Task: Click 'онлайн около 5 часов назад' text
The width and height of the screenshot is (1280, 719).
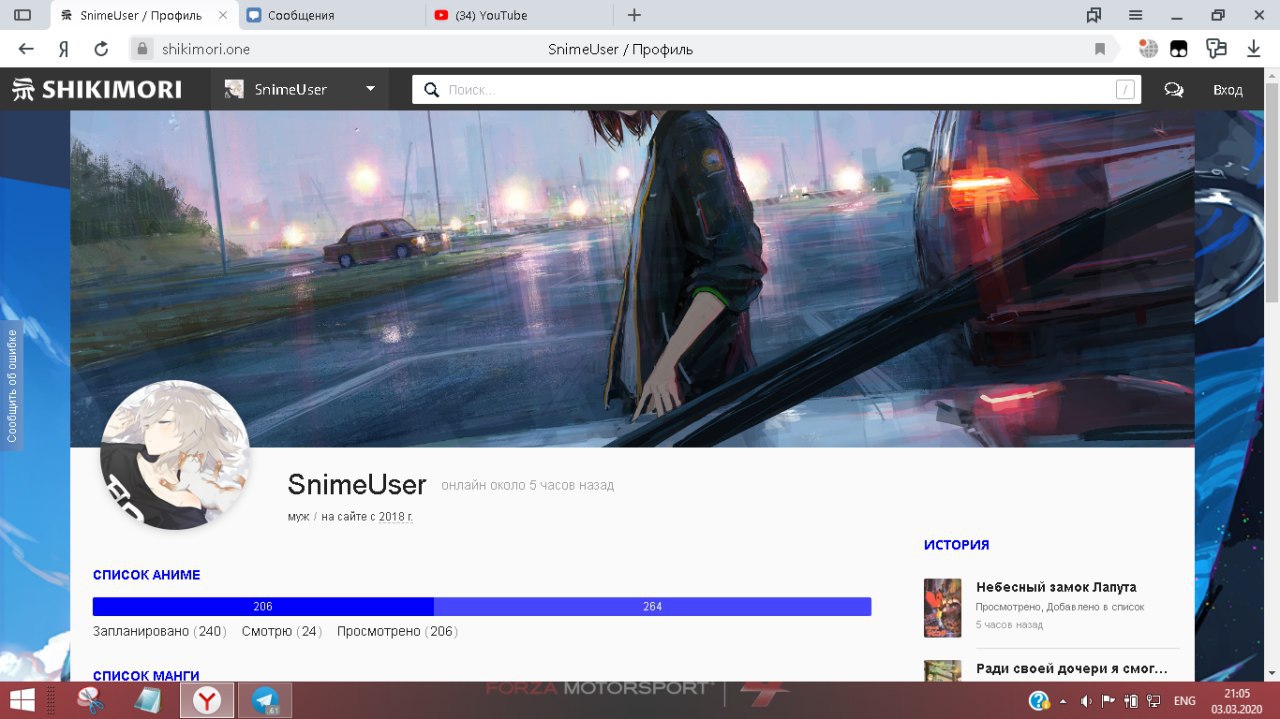Action: click(527, 486)
